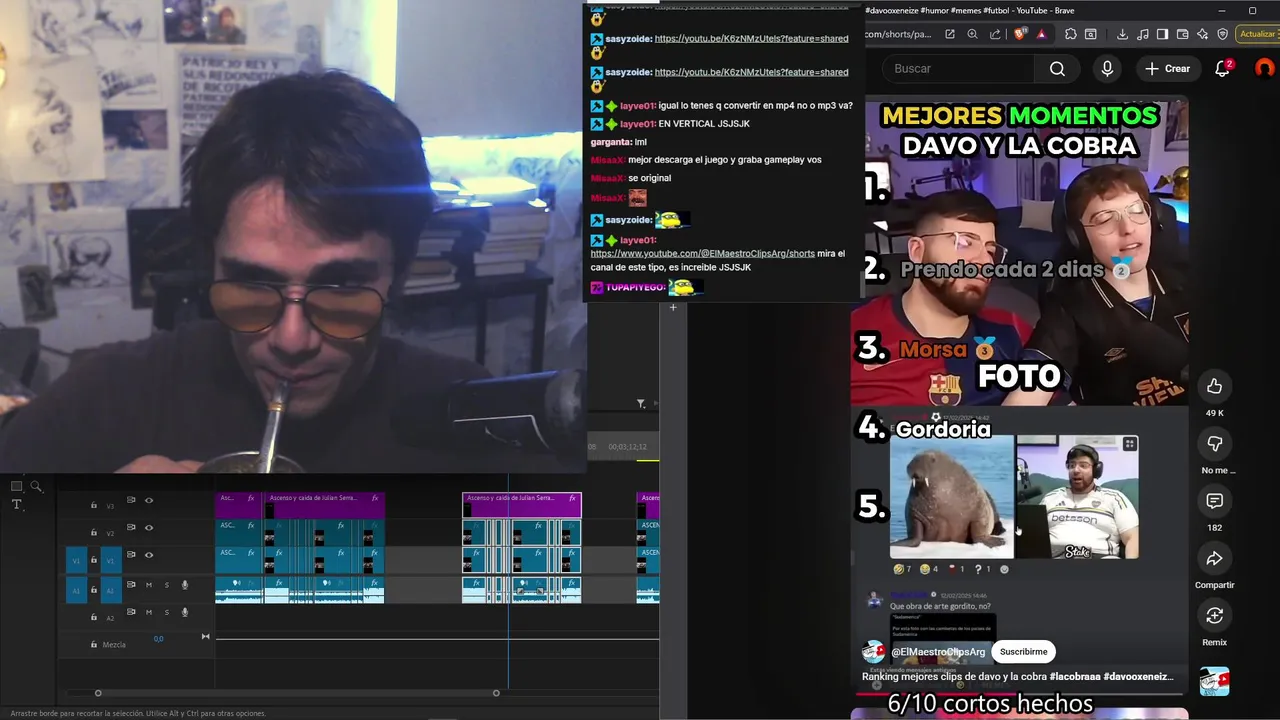Image resolution: width=1280 pixels, height=720 pixels.
Task: Mute the A1 audio track
Action: [149, 585]
